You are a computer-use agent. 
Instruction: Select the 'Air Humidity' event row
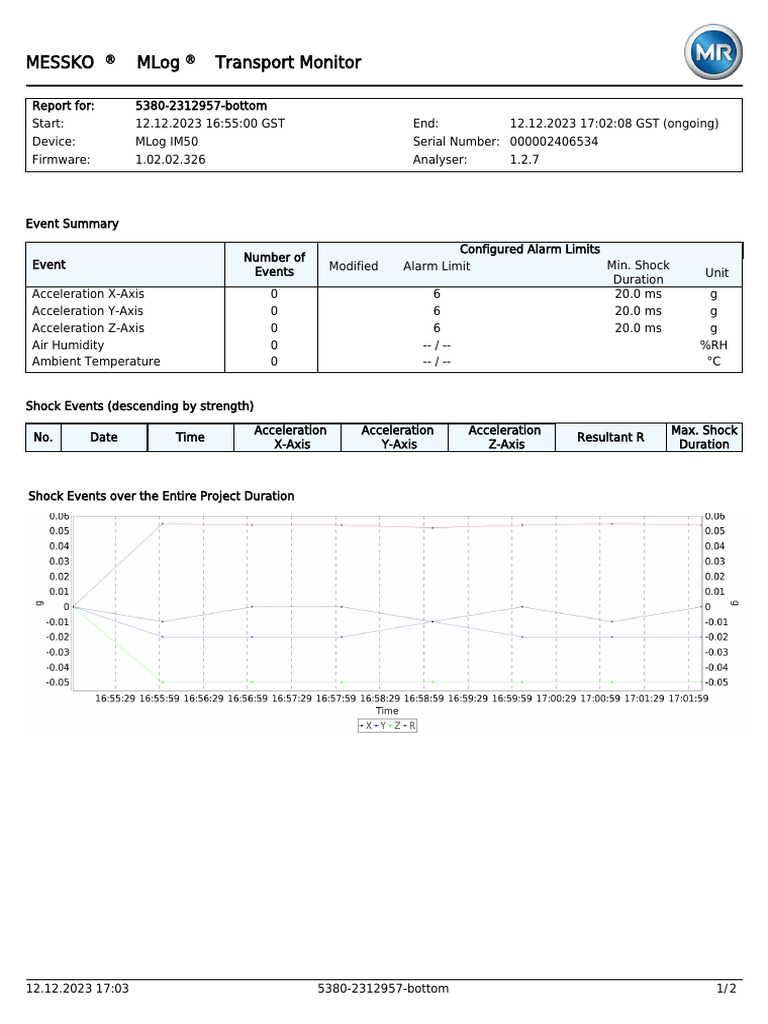[384, 345]
